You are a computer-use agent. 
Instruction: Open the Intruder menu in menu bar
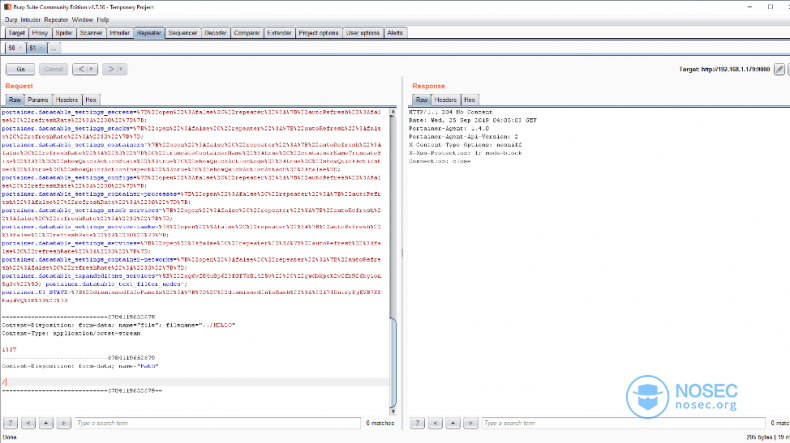point(30,20)
